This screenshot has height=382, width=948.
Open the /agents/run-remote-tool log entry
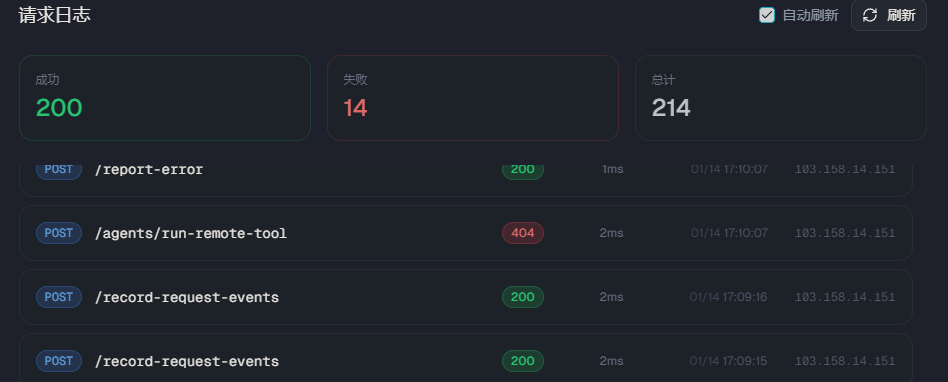click(x=466, y=233)
